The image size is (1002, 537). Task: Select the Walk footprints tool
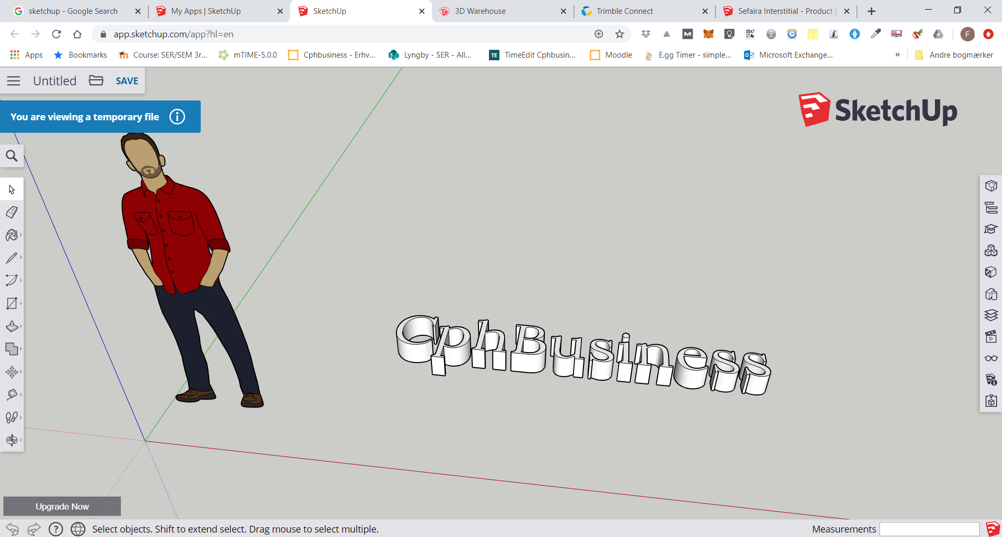[x=12, y=417]
